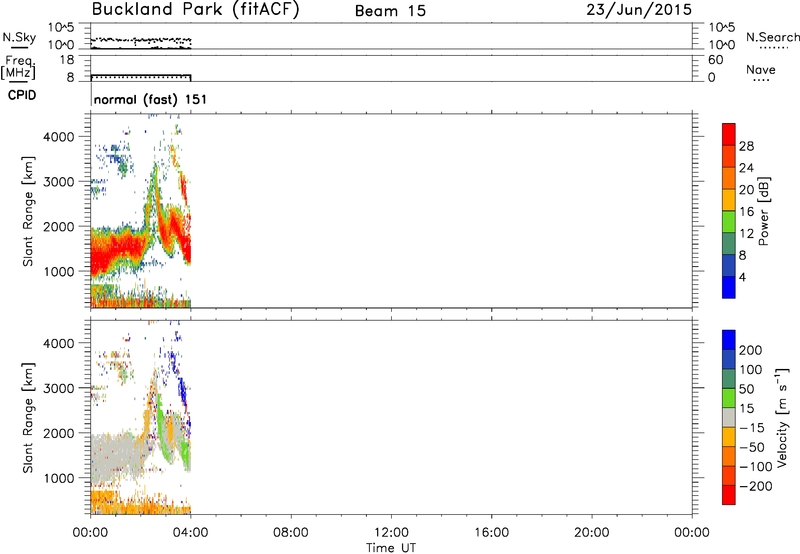Viewport: 800px width, 554px height.
Task: Click the 200 velocity scale value
Action: click(751, 350)
